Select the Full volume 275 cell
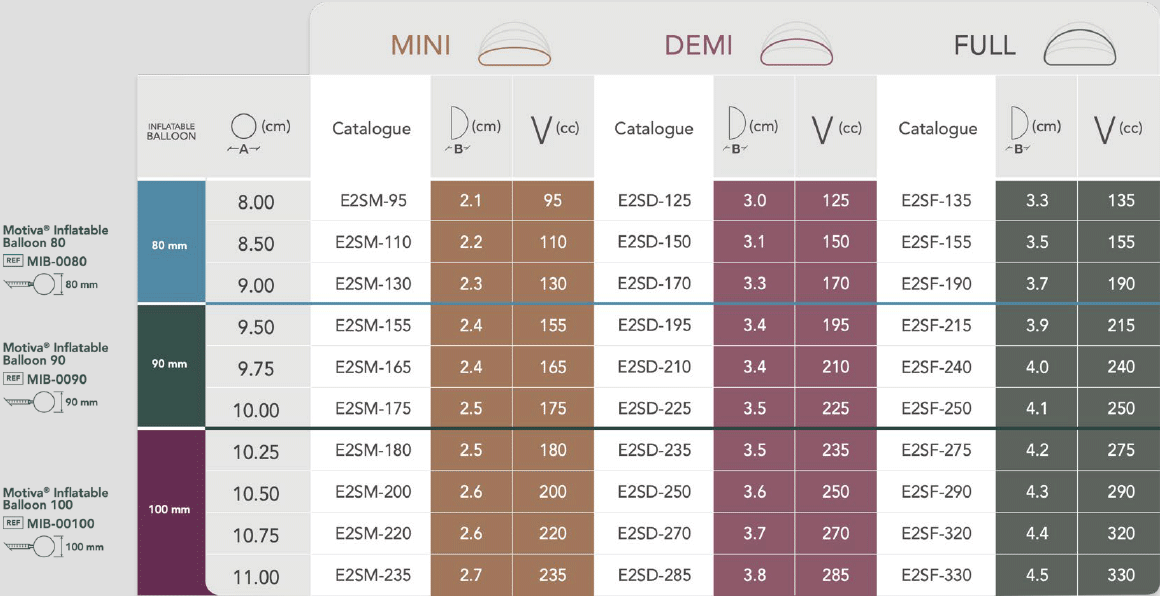Screen dimensions: 1160x596 click(1121, 450)
